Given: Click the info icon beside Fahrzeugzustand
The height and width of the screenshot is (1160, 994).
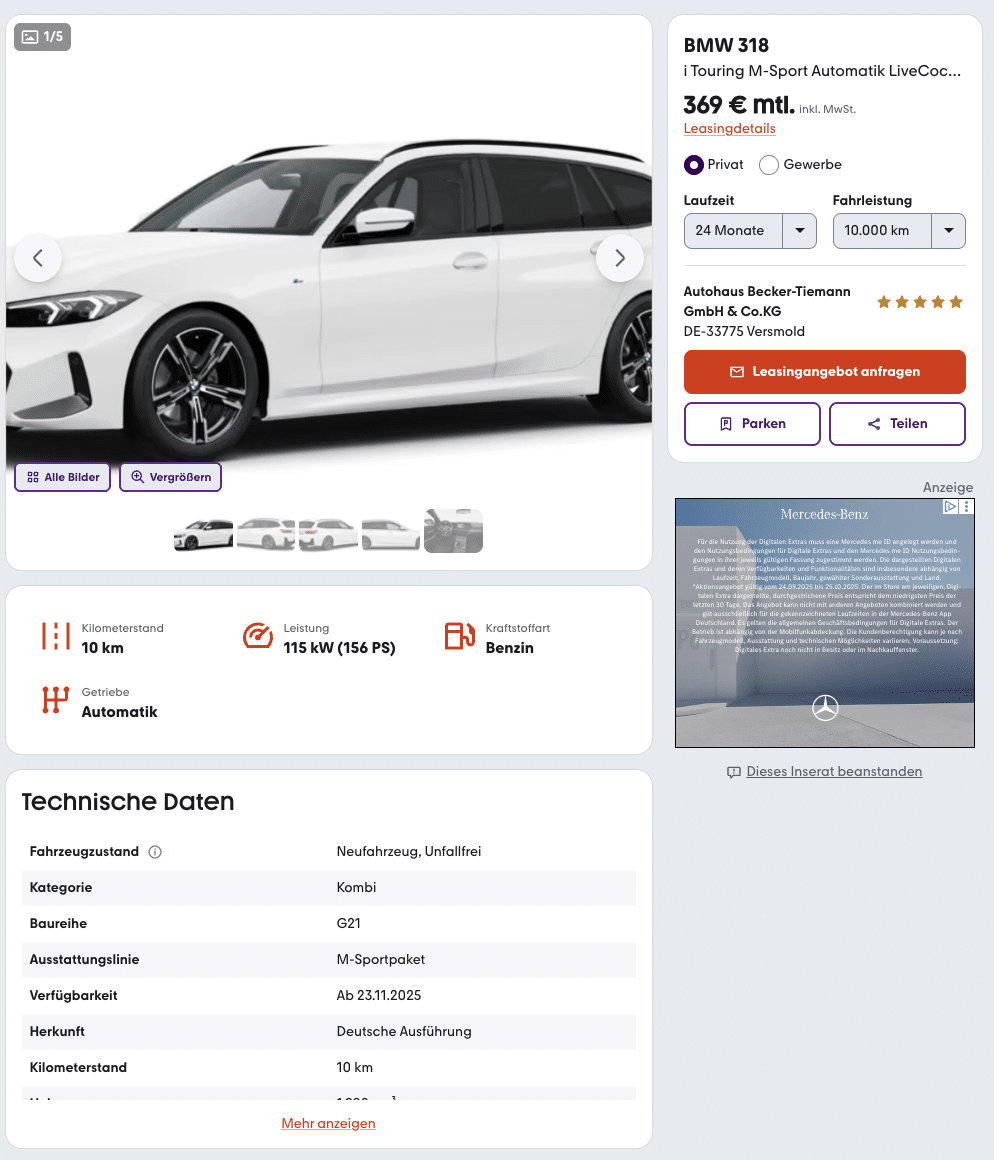Looking at the screenshot, I should coord(155,852).
